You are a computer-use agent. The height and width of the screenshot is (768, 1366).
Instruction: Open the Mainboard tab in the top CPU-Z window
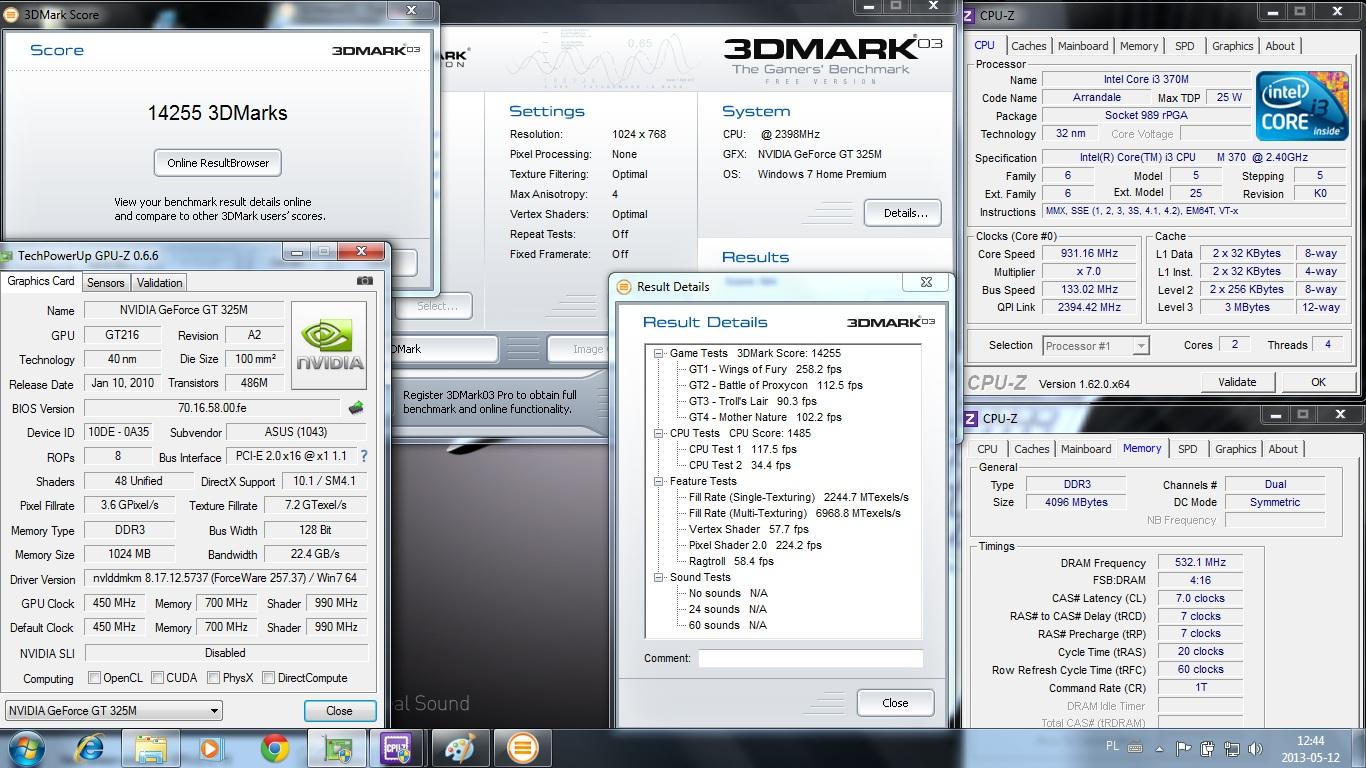pyautogui.click(x=1083, y=46)
